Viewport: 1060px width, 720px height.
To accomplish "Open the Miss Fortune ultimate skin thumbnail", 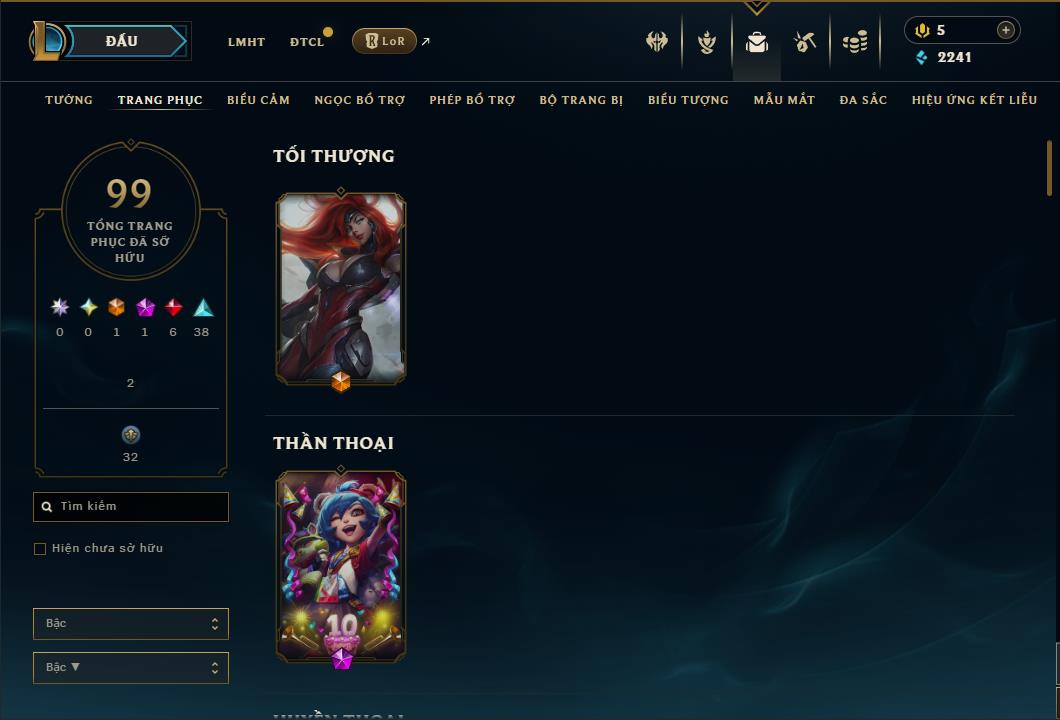I will [x=341, y=289].
